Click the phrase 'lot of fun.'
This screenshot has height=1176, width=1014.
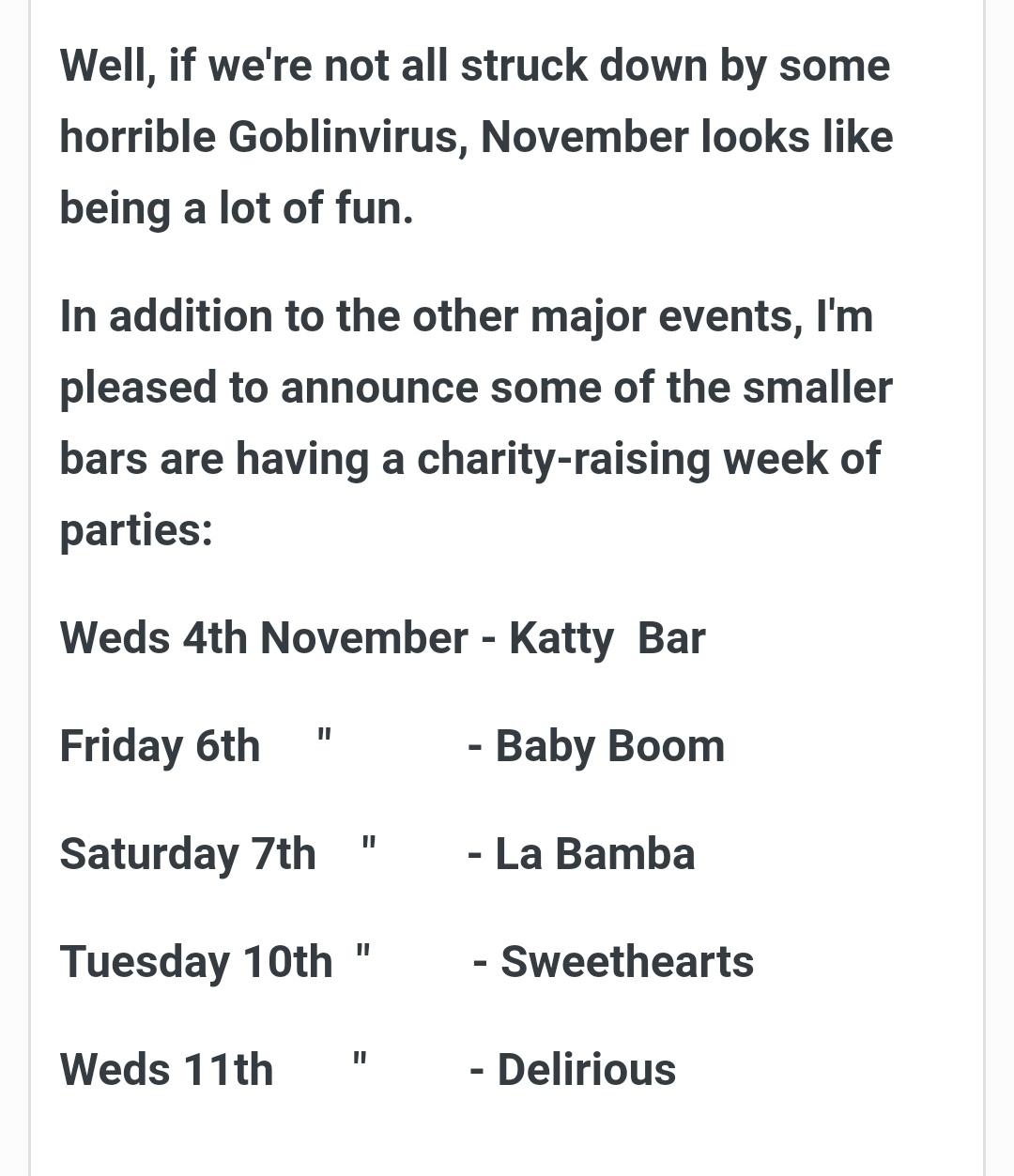pyautogui.click(x=316, y=207)
